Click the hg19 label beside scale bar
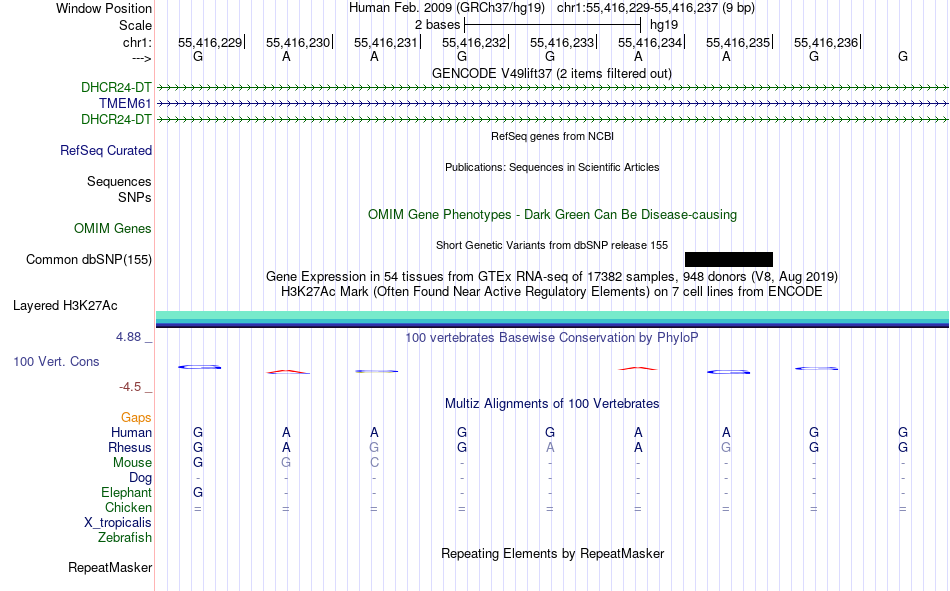Image resolution: width=950 pixels, height=591 pixels. coord(664,25)
